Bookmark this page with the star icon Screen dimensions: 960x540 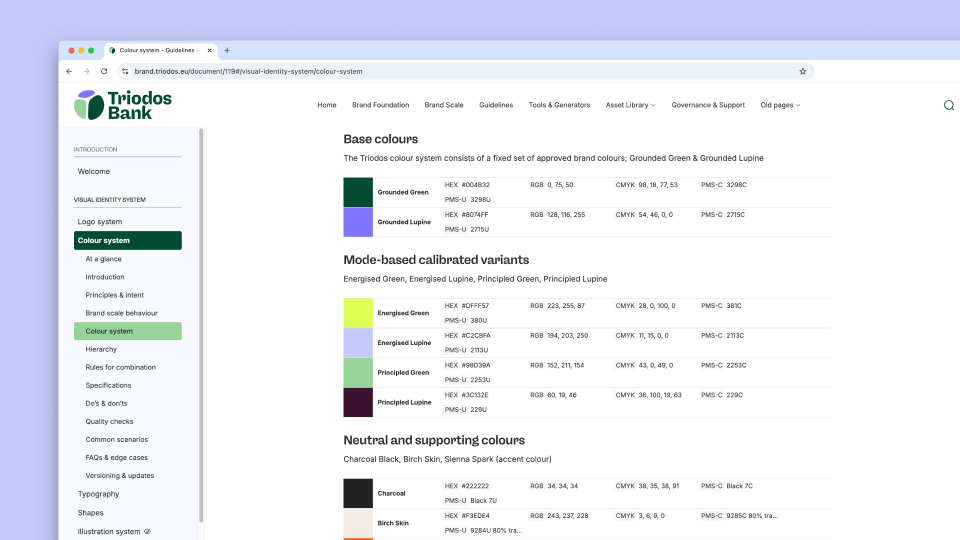[x=802, y=71]
